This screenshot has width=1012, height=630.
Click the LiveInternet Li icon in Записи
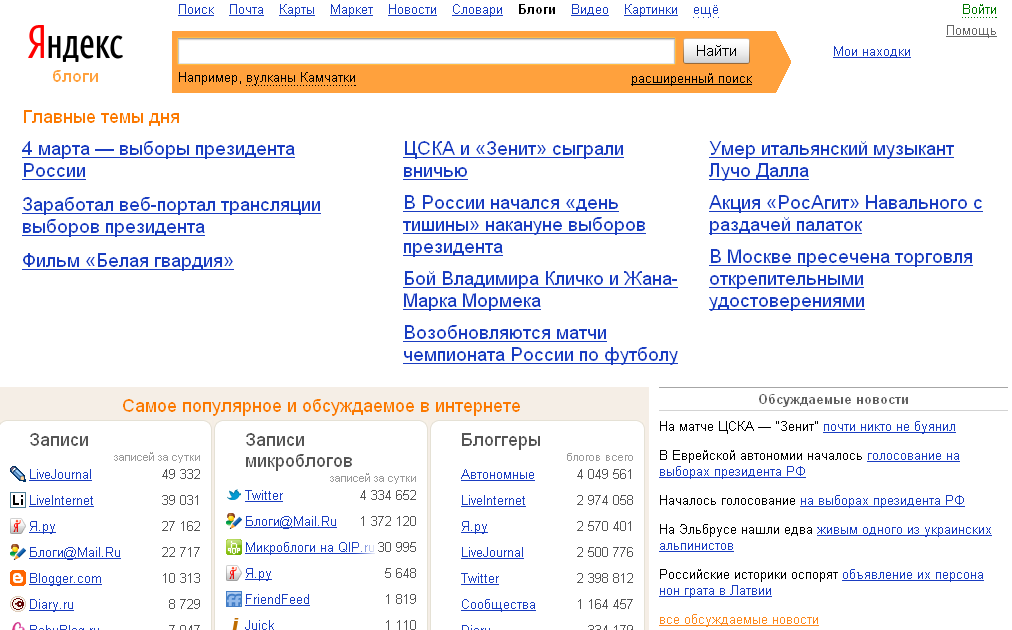coord(18,500)
